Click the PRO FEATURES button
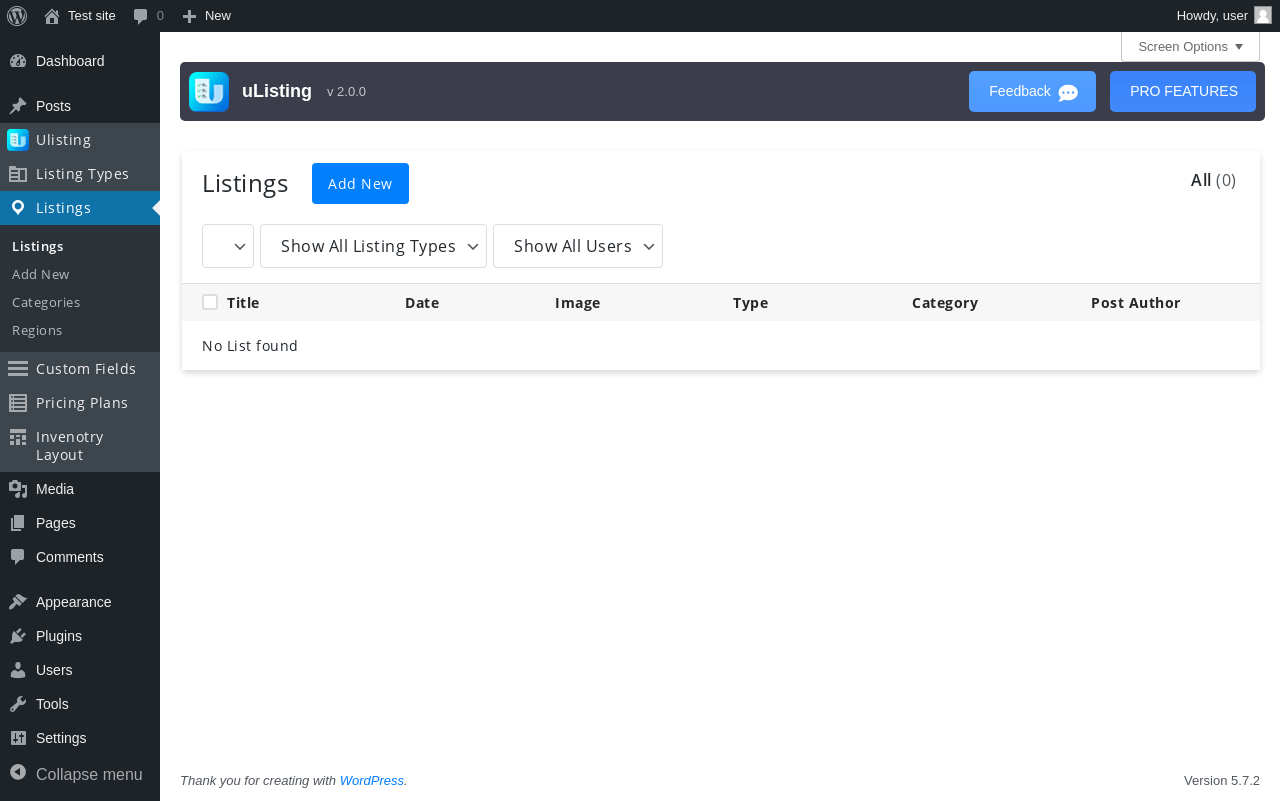Screen dimensions: 1280x801 point(1183,92)
